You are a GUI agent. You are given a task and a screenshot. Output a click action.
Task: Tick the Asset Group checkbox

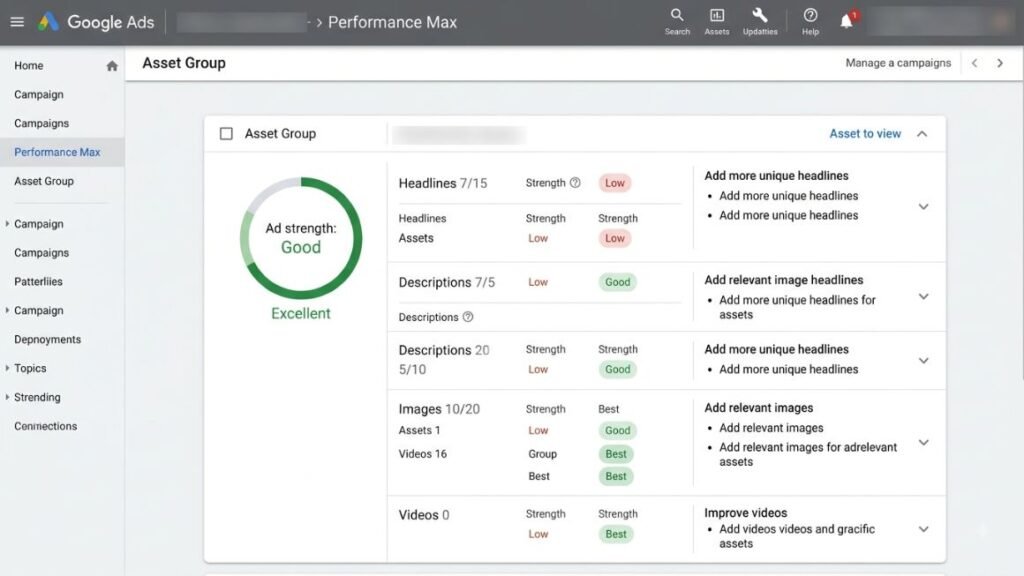[226, 134]
